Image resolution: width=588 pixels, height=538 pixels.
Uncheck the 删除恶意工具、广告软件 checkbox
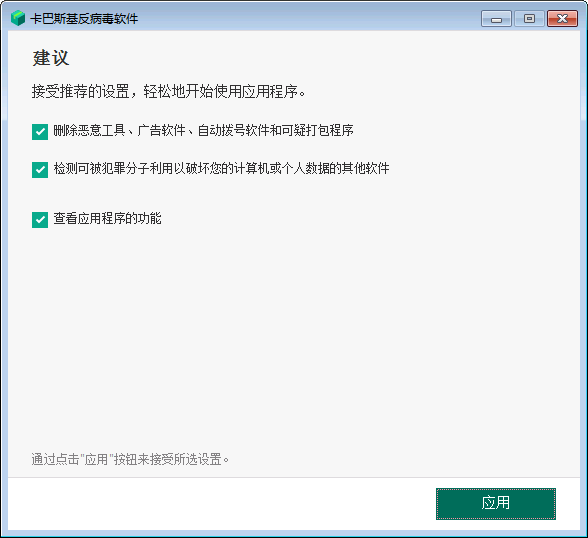40,132
